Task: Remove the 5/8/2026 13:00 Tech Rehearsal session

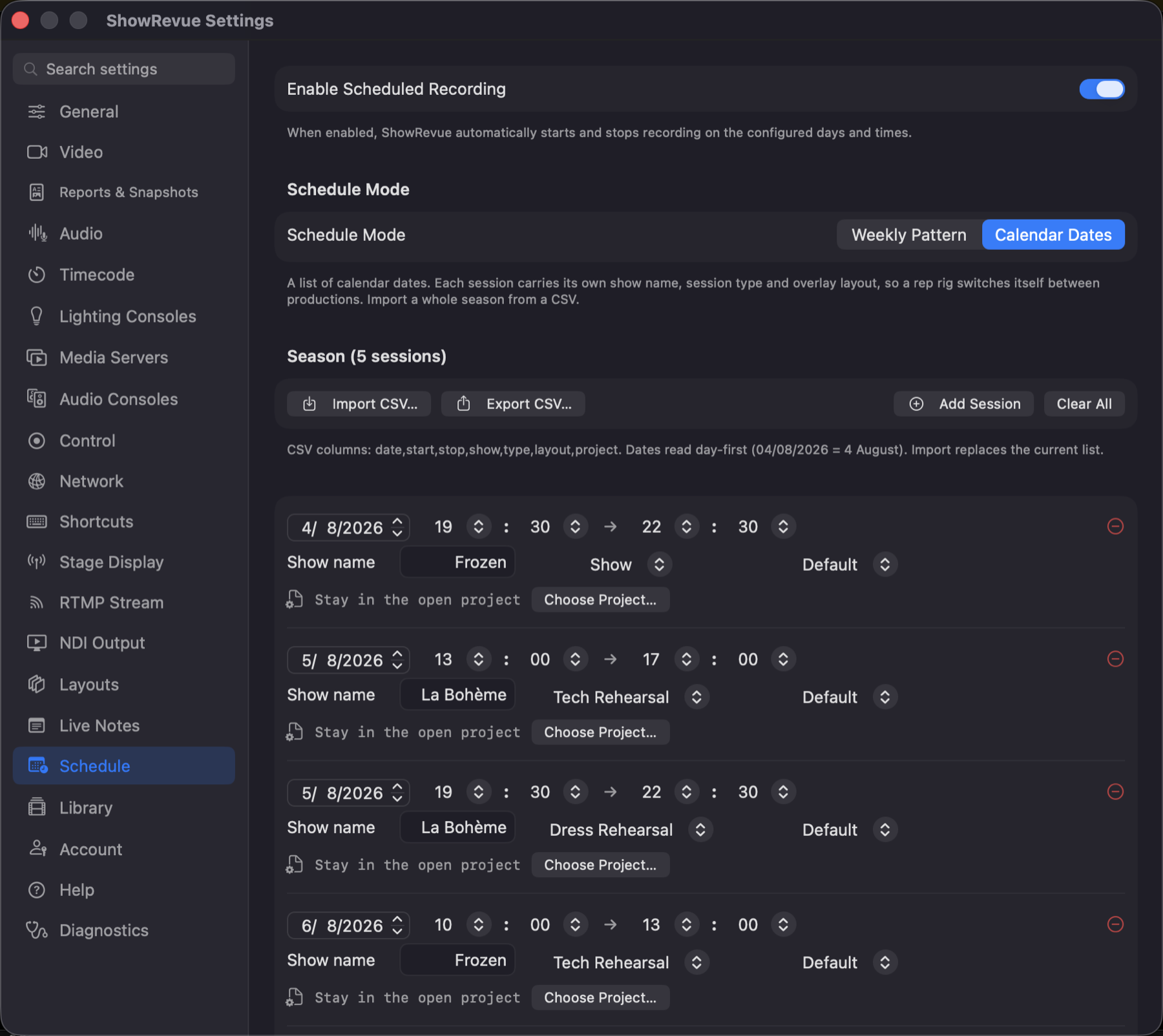Action: [x=1115, y=659]
